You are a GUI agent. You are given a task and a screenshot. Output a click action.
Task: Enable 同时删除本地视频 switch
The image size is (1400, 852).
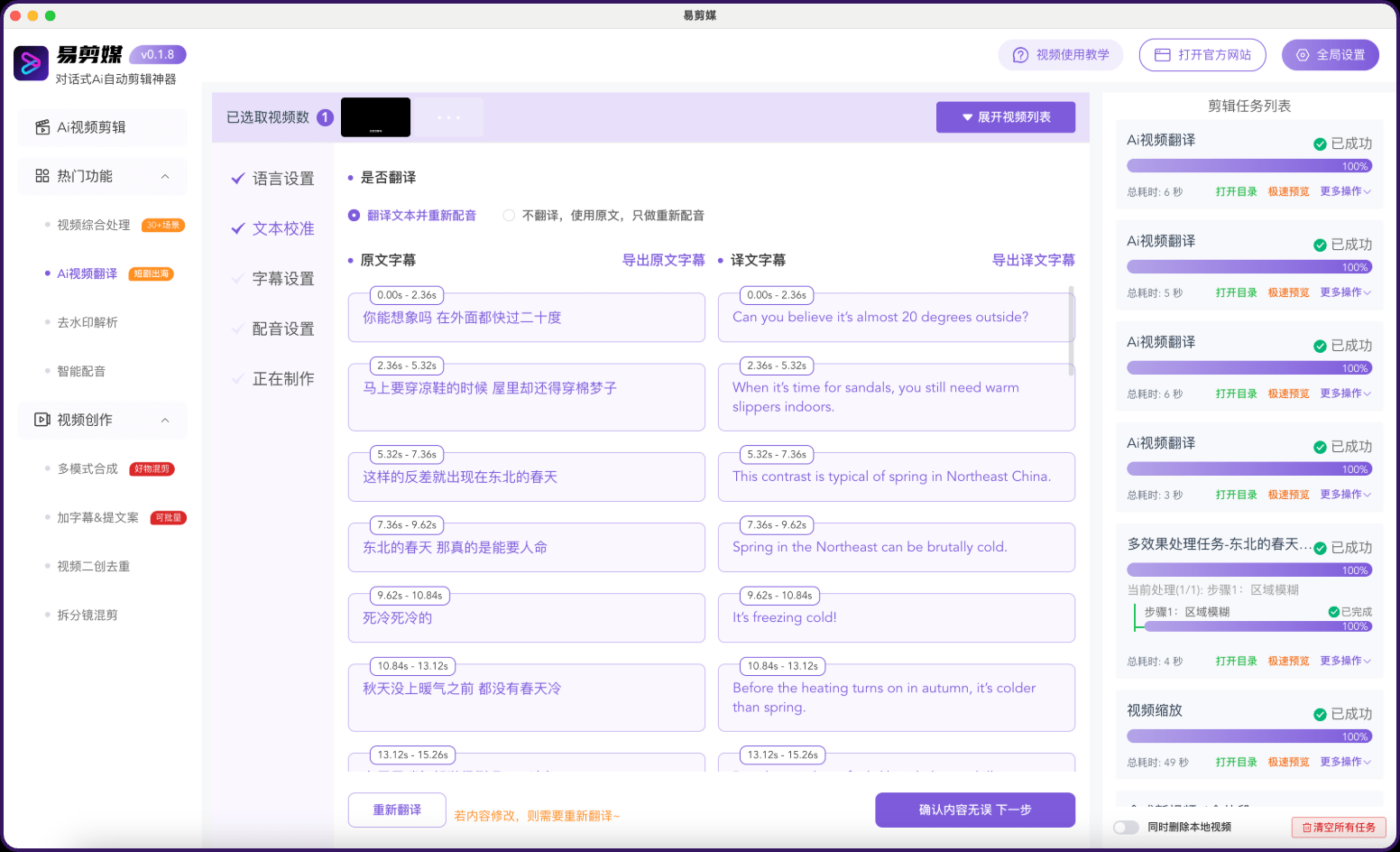[1125, 827]
